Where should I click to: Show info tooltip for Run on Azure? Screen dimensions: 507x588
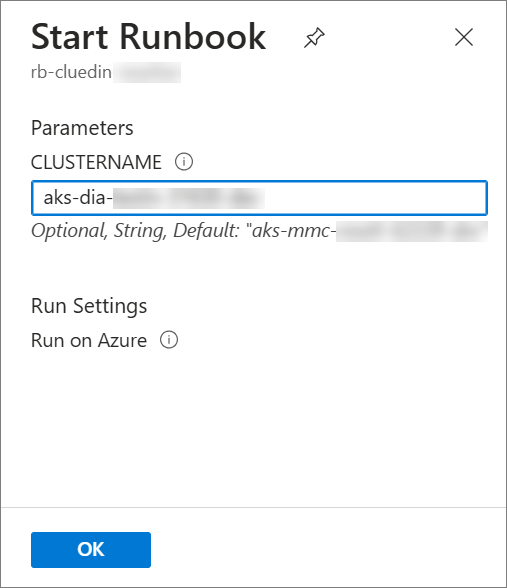(169, 340)
